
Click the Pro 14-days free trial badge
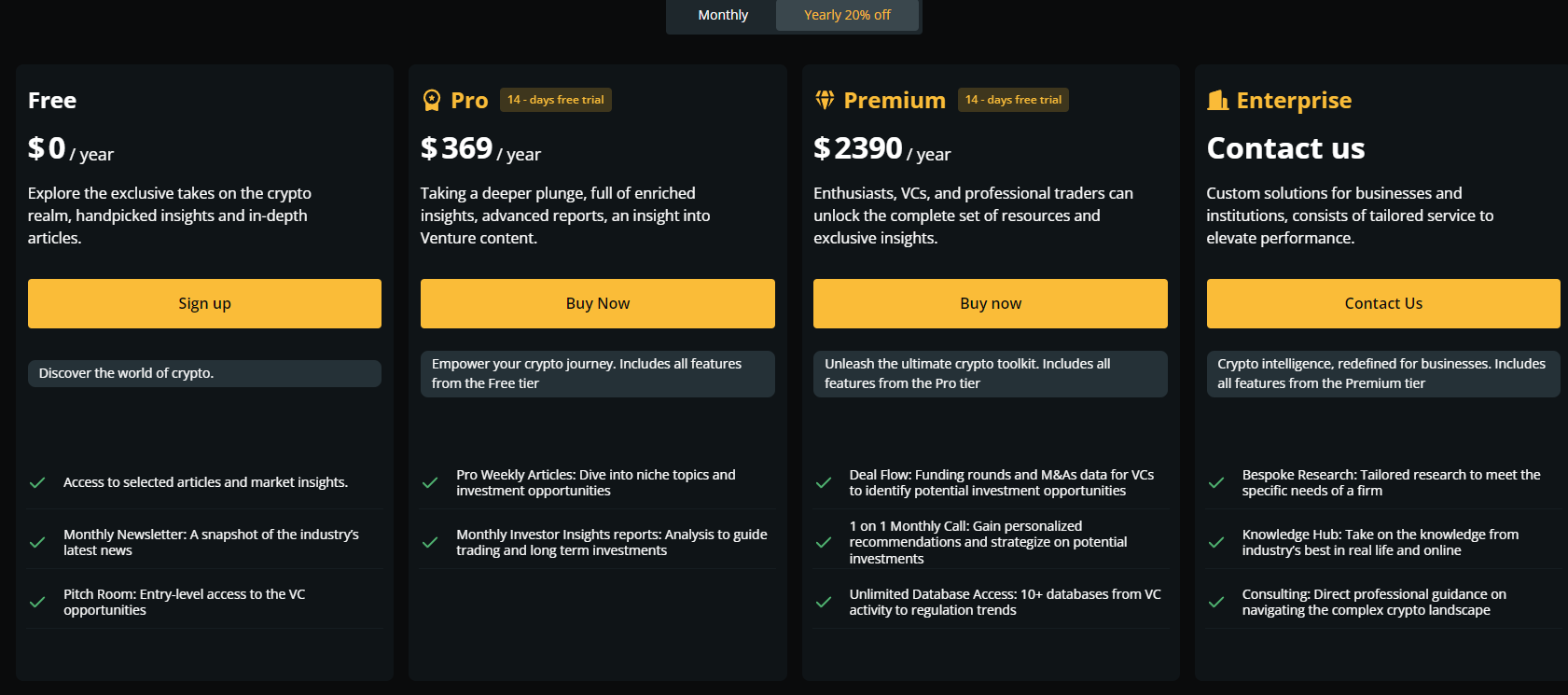[555, 99]
